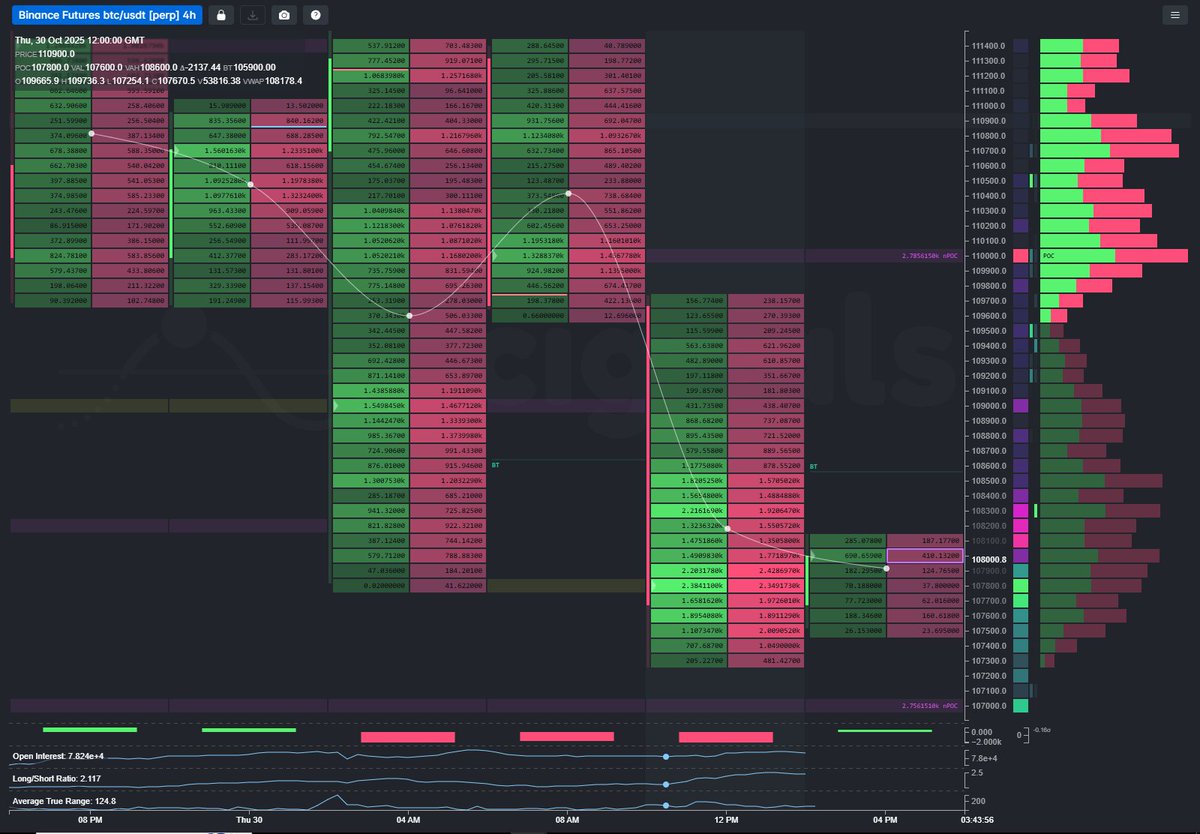Save the chart using the download icon

click(x=254, y=15)
